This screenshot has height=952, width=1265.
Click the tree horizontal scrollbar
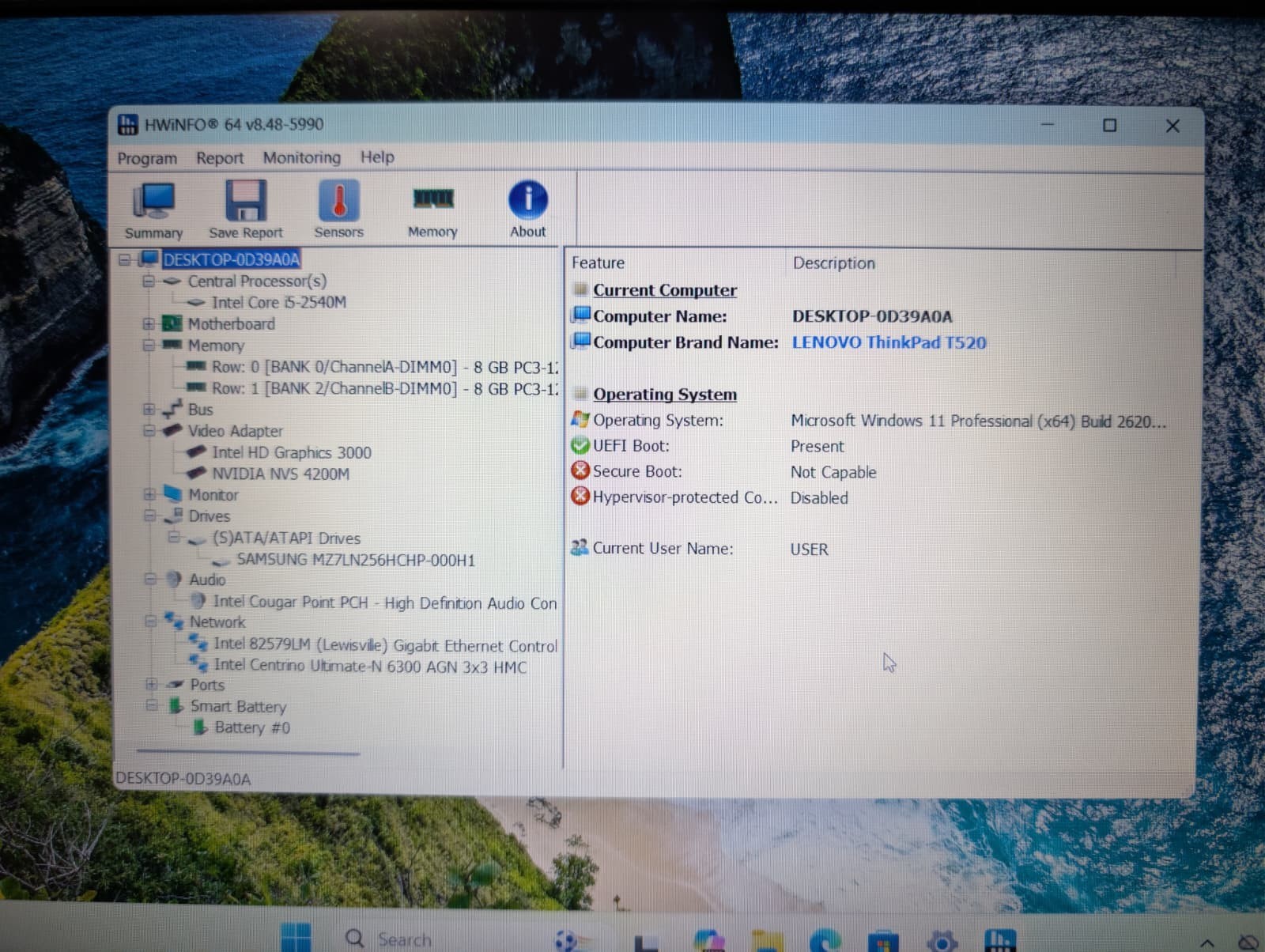pyautogui.click(x=247, y=753)
